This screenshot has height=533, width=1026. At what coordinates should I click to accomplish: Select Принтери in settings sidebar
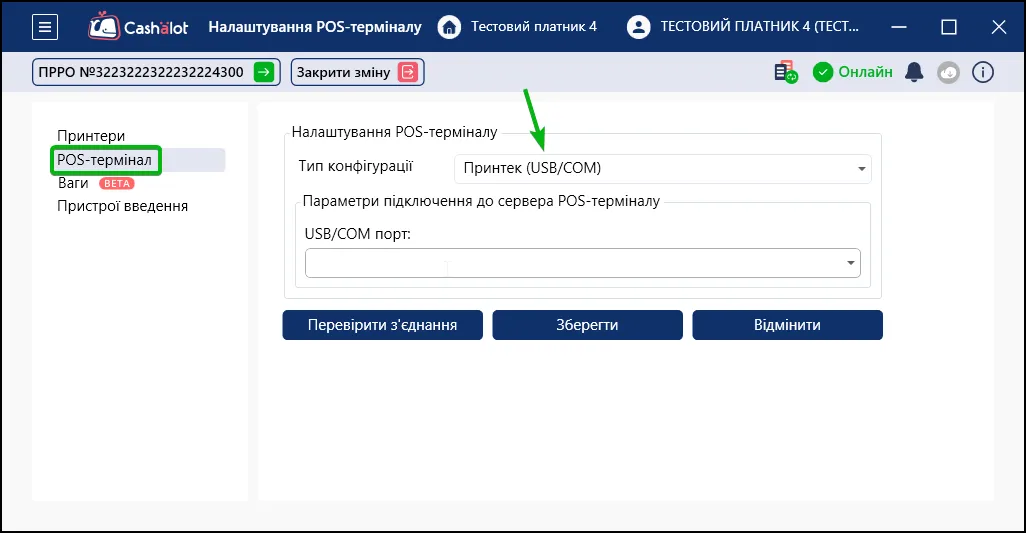coord(91,136)
